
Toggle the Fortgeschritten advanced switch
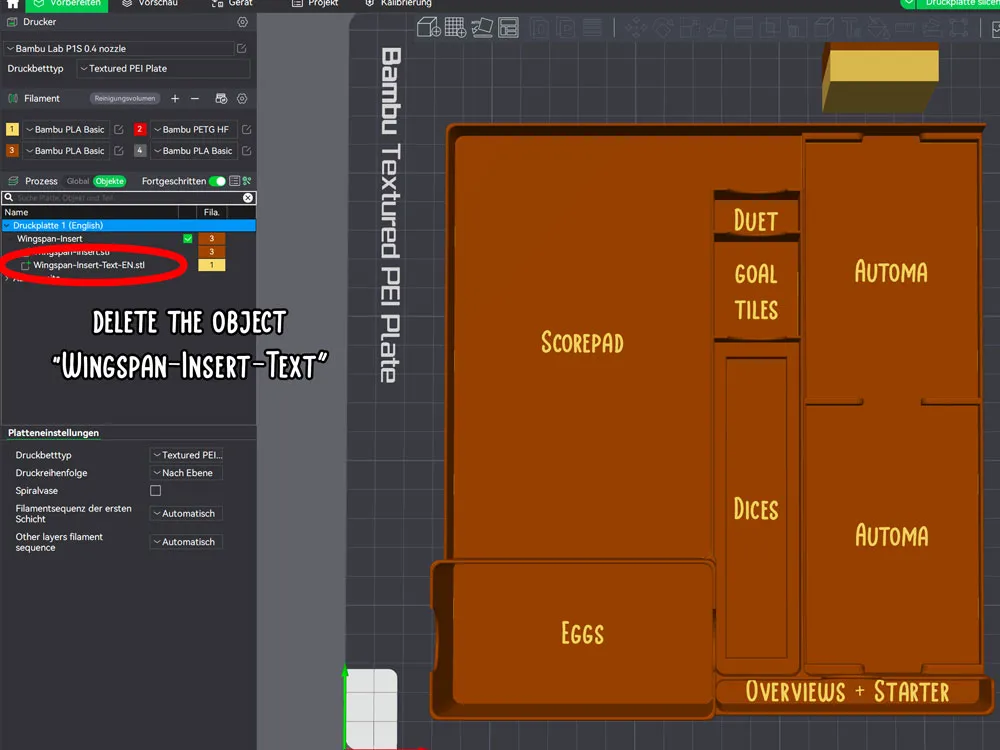click(x=217, y=181)
